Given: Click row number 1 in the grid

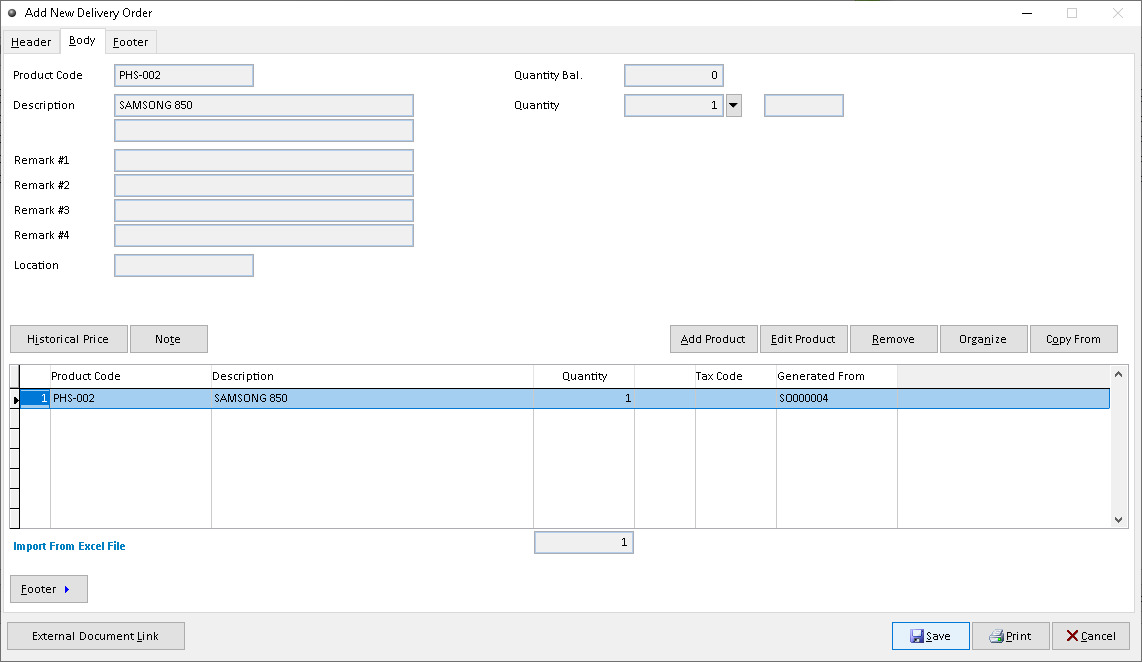Looking at the screenshot, I should click(x=35, y=398).
